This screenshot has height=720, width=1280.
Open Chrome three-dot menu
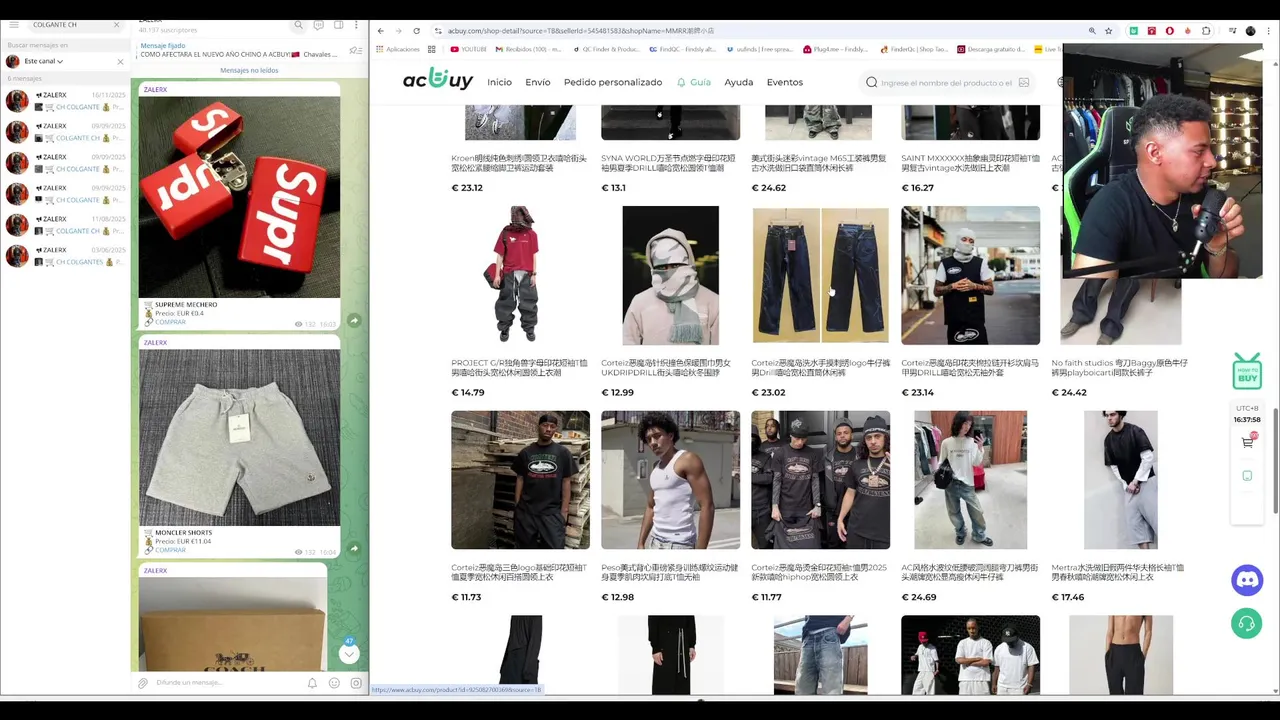click(x=1268, y=31)
